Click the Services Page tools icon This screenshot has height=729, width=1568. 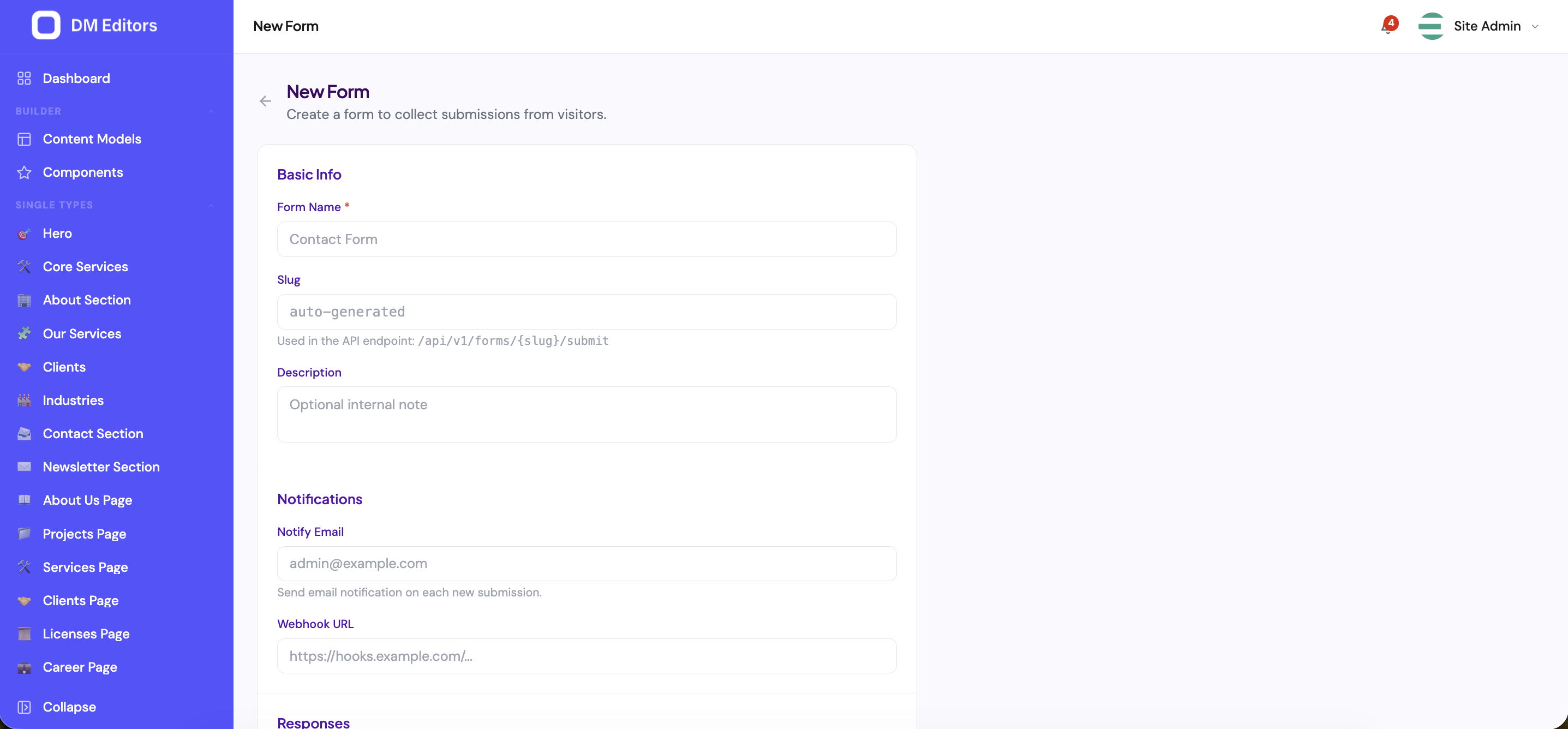pos(24,567)
